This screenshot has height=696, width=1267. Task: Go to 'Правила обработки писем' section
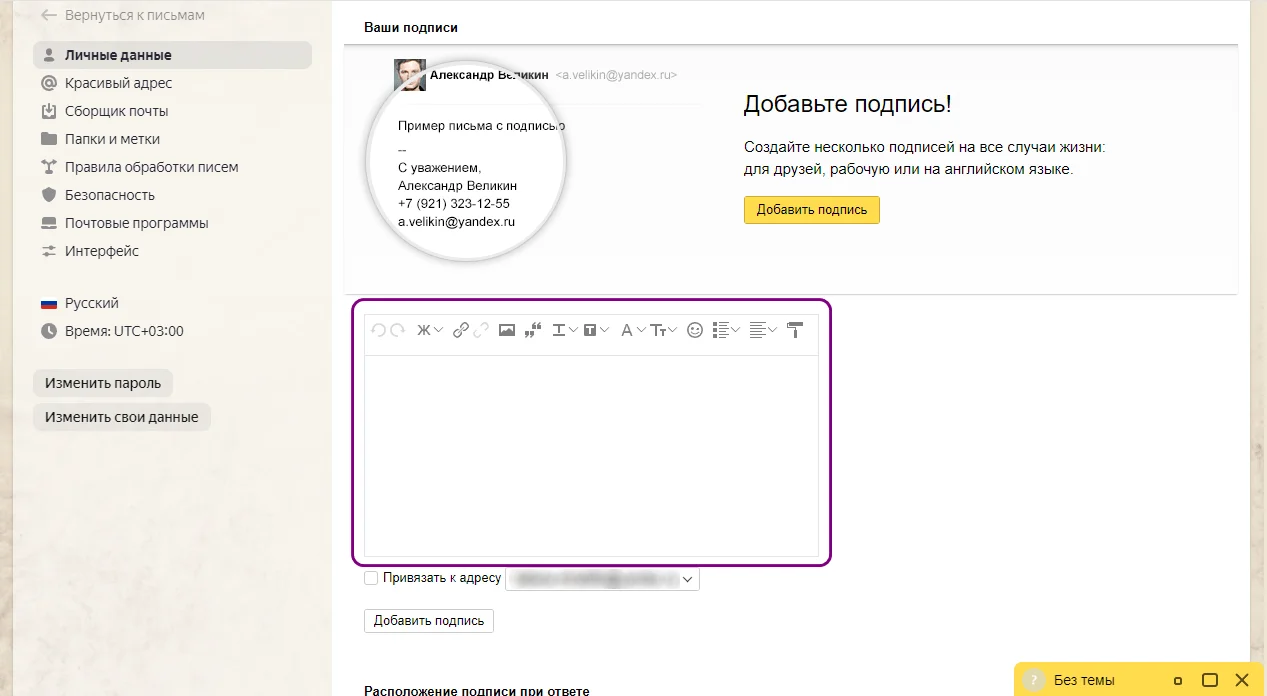click(151, 167)
